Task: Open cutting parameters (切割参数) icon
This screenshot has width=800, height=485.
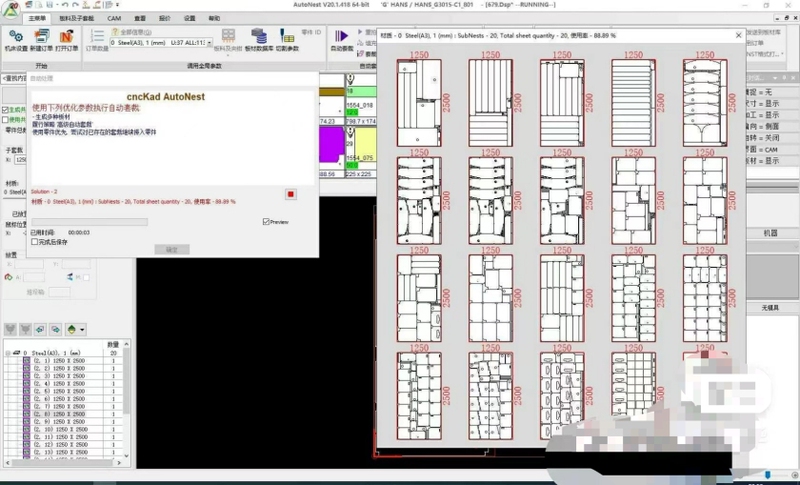Action: pyautogui.click(x=287, y=36)
